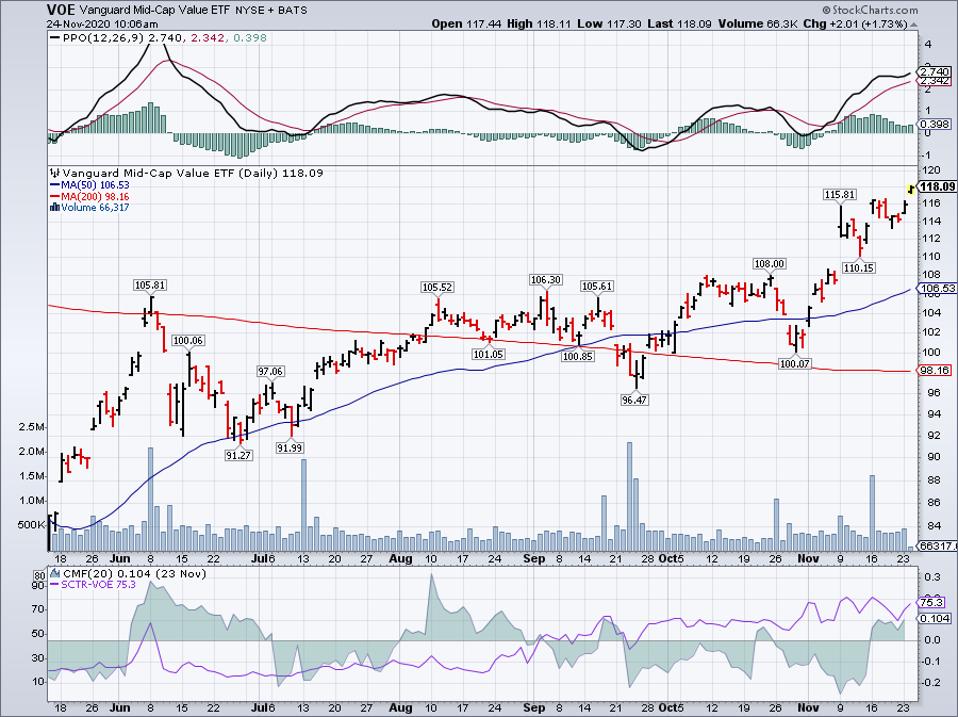The width and height of the screenshot is (958, 717).
Task: Click the Open 117.44 value
Action: [x=465, y=24]
